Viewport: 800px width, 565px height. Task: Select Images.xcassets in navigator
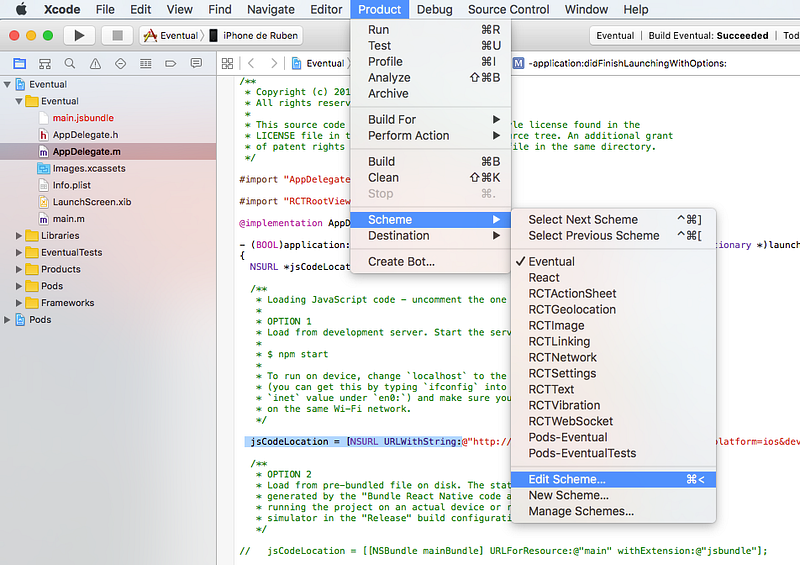[108, 168]
